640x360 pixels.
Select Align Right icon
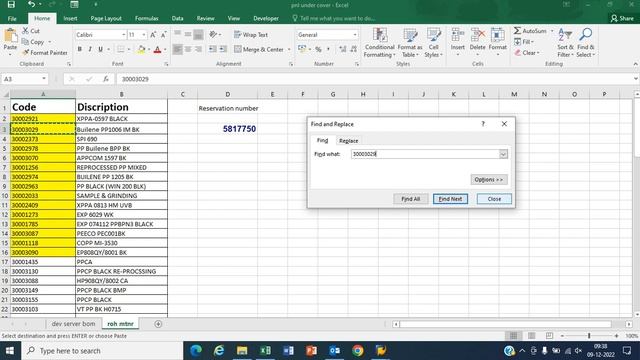coord(198,49)
